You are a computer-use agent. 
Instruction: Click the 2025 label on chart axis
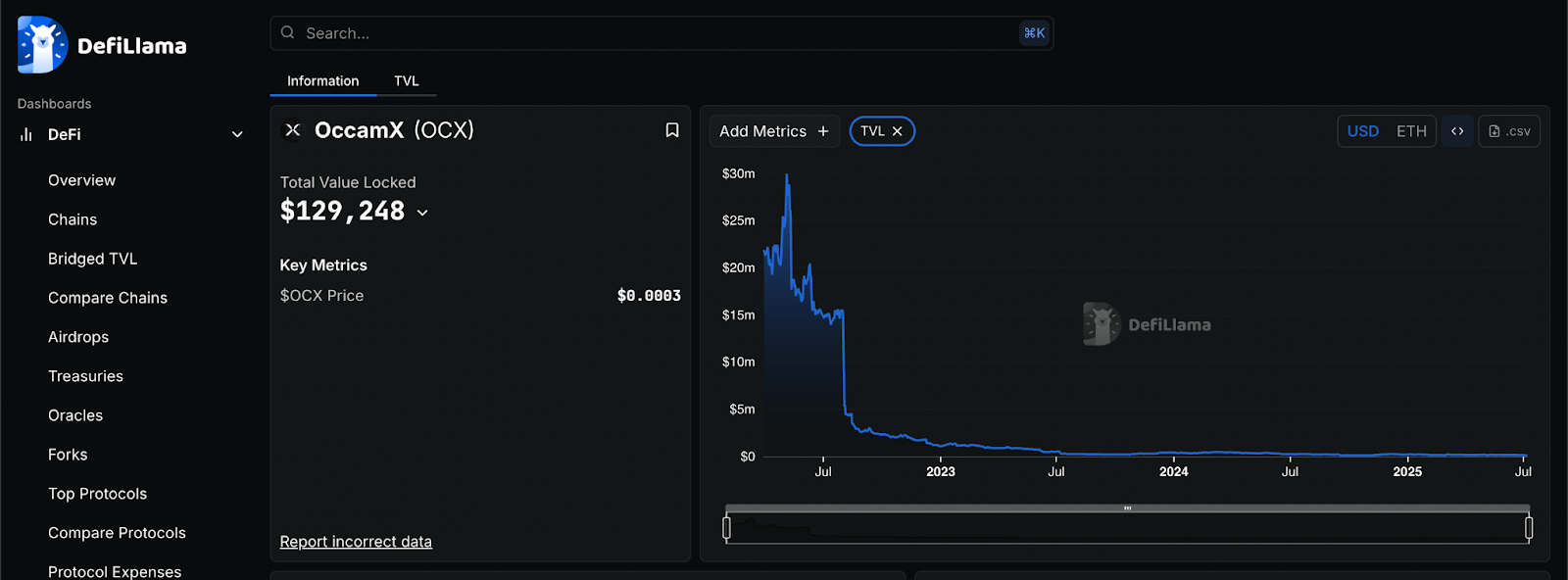point(1407,471)
